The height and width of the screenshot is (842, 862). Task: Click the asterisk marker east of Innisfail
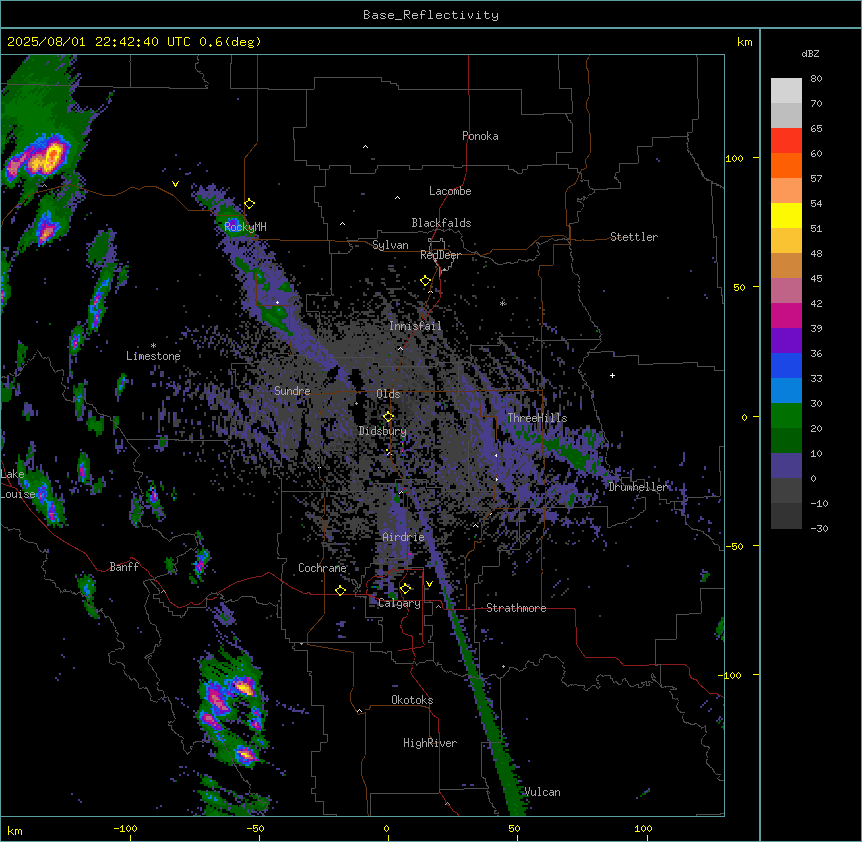502,303
